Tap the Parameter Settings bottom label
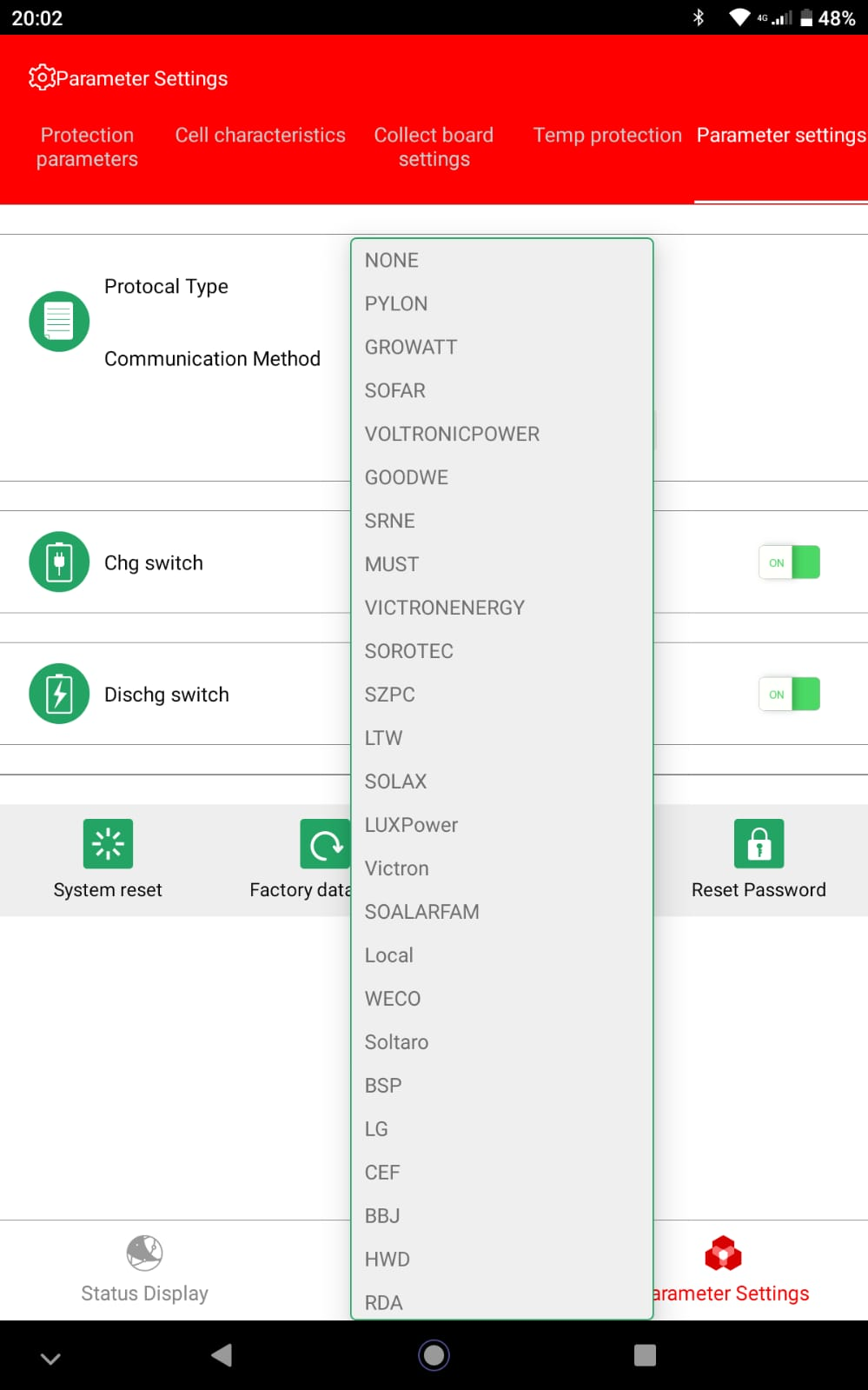868x1390 pixels. coord(731,1294)
